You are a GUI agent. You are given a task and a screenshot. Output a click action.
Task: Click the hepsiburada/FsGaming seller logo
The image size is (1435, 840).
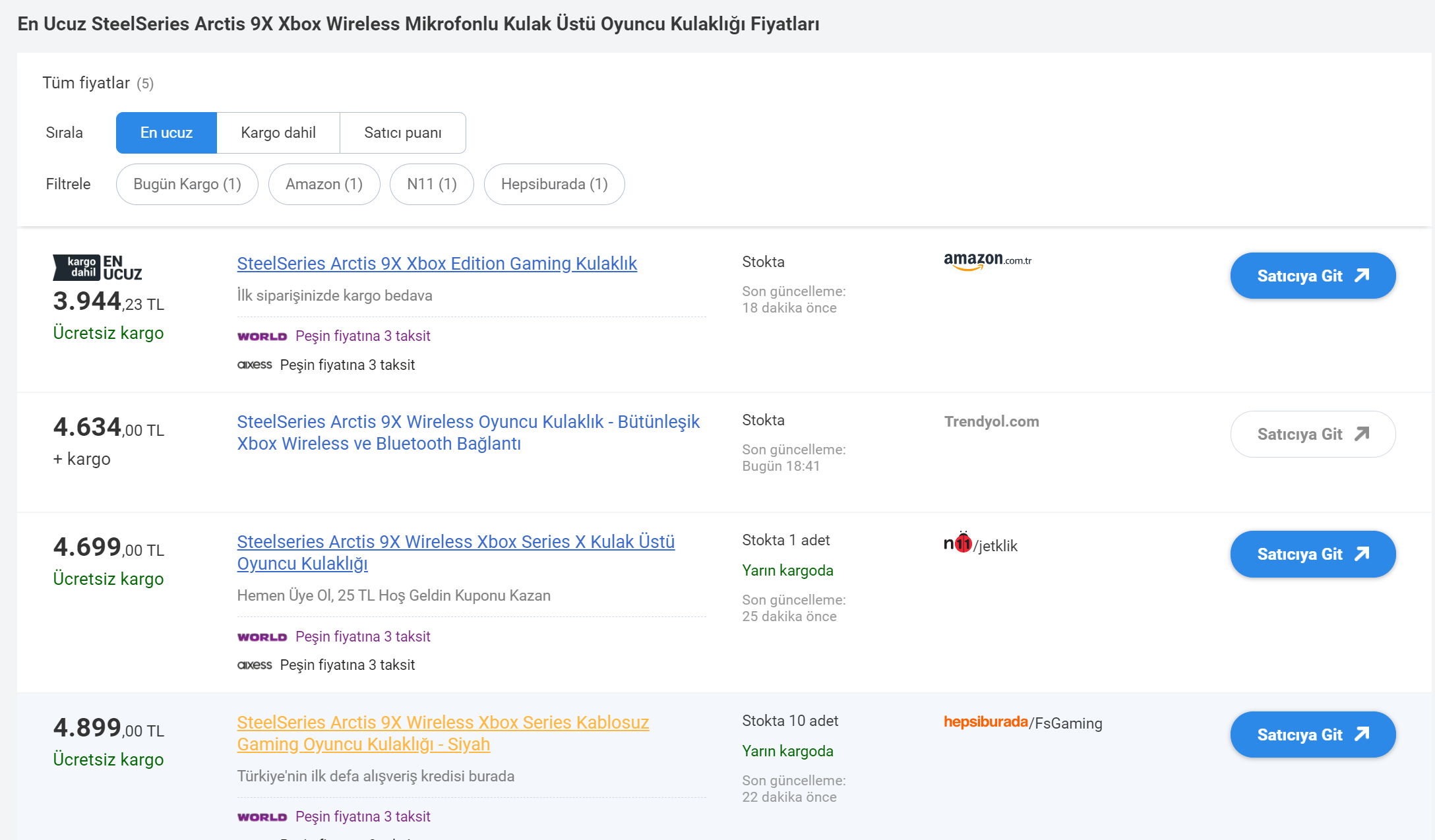[1023, 723]
